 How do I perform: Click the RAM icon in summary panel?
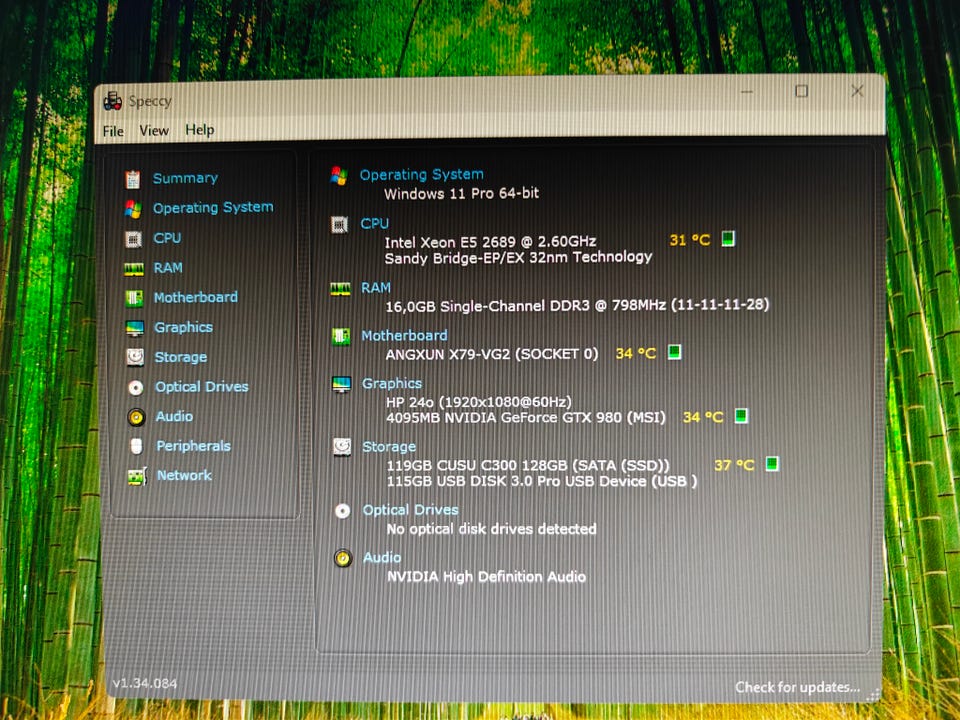pos(340,288)
